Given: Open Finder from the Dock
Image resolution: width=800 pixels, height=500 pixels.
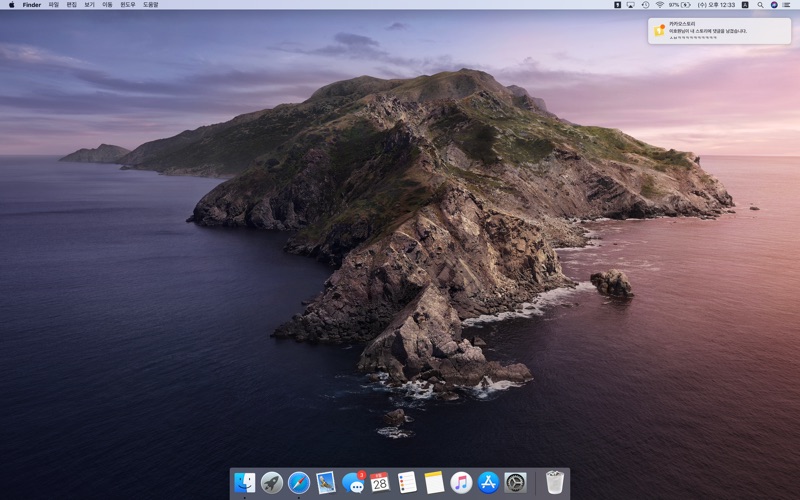Looking at the screenshot, I should point(245,483).
